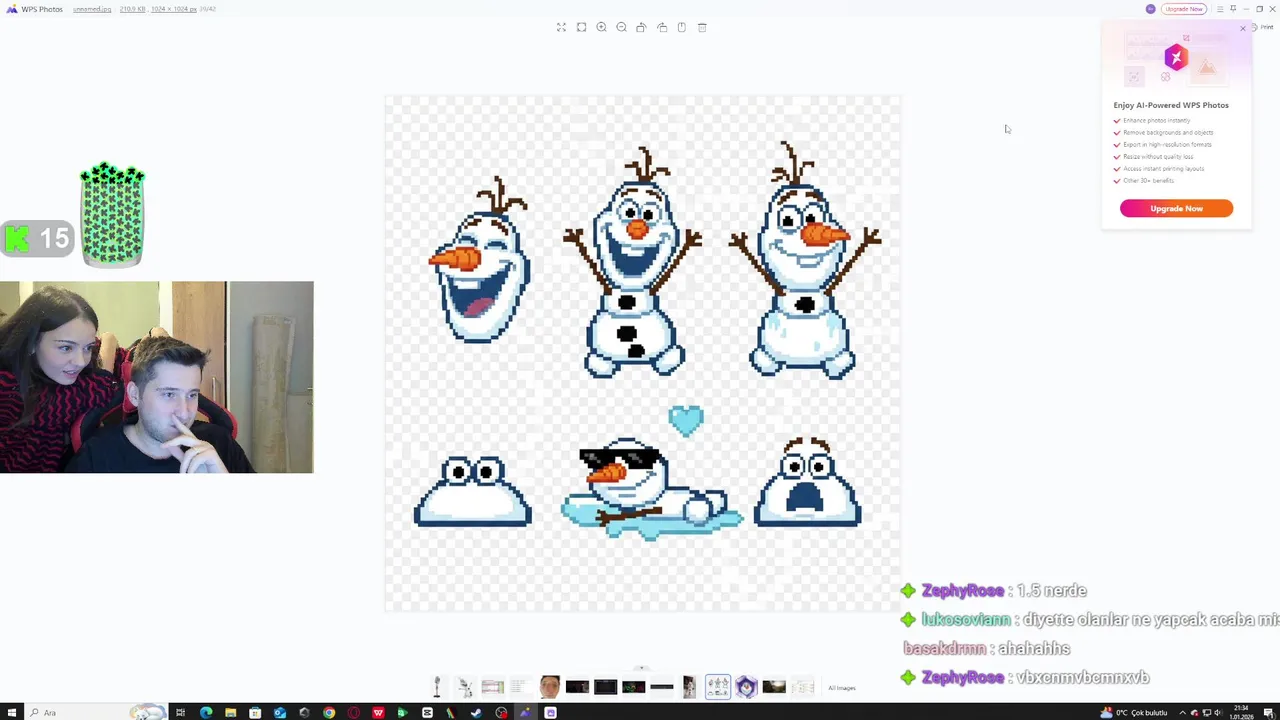Click Resize without quality loss text

(x=1158, y=157)
